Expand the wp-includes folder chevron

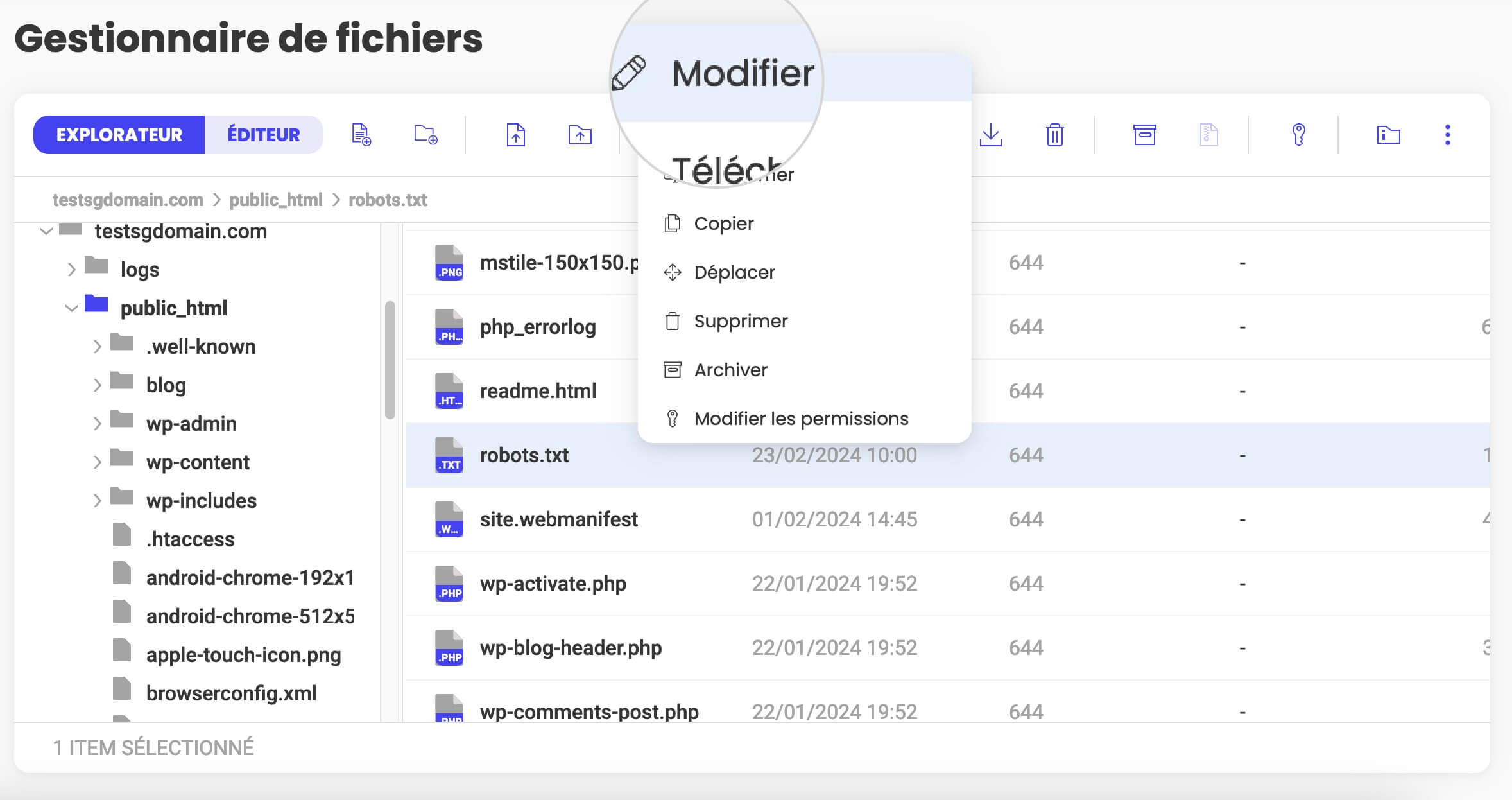(x=97, y=501)
